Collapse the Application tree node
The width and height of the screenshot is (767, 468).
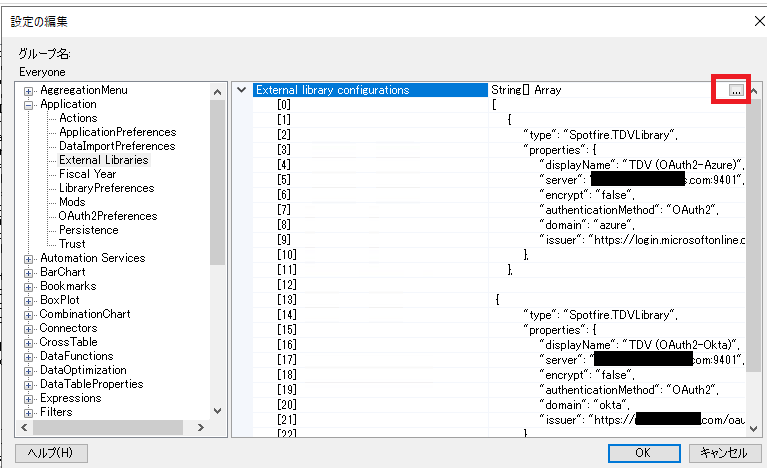[x=28, y=105]
